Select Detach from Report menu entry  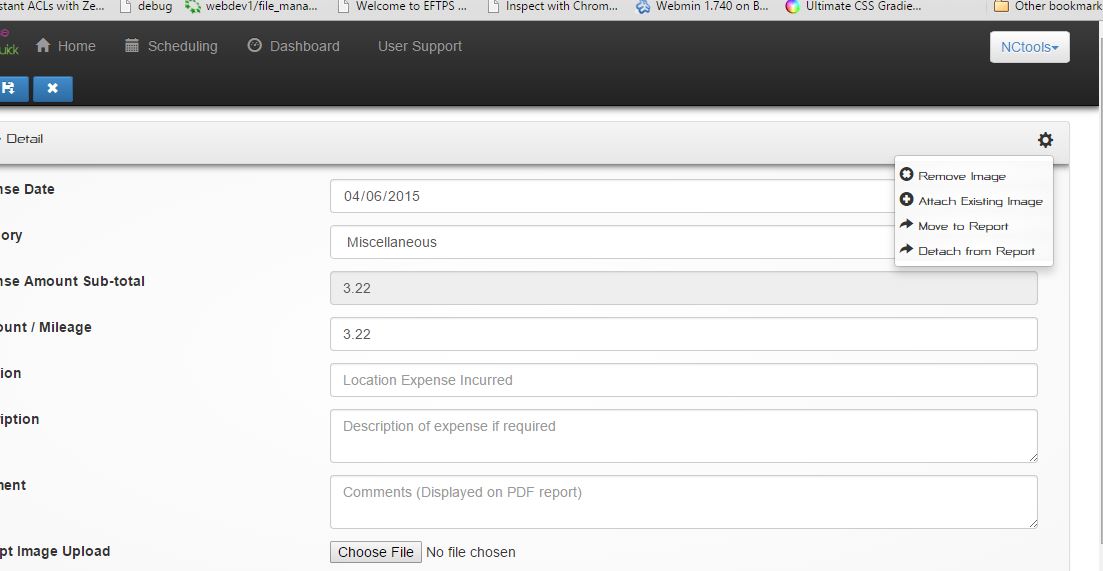coord(975,251)
